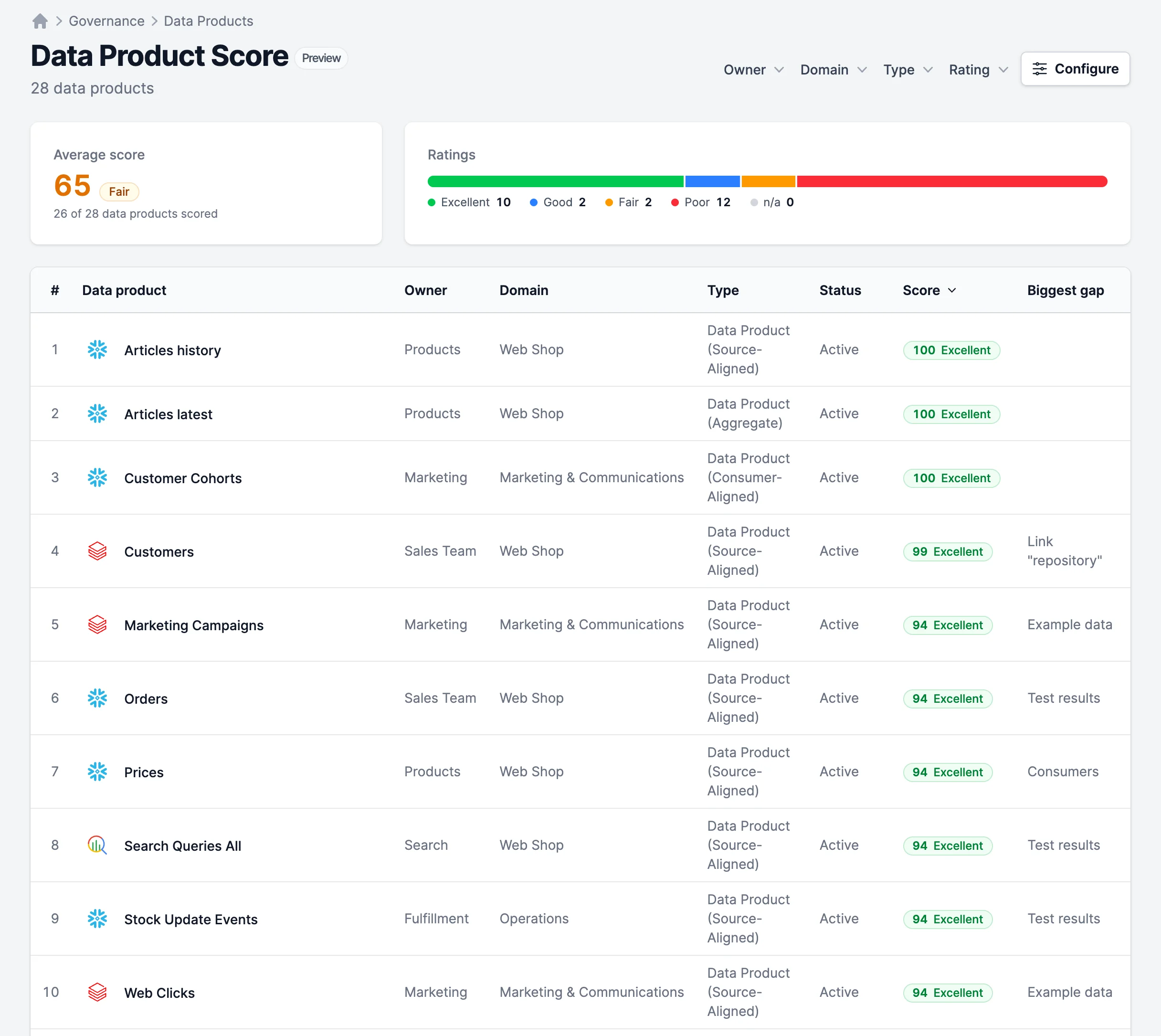The image size is (1161, 1036).
Task: Click the Snowflake icon next to Prices
Action: [x=97, y=772]
